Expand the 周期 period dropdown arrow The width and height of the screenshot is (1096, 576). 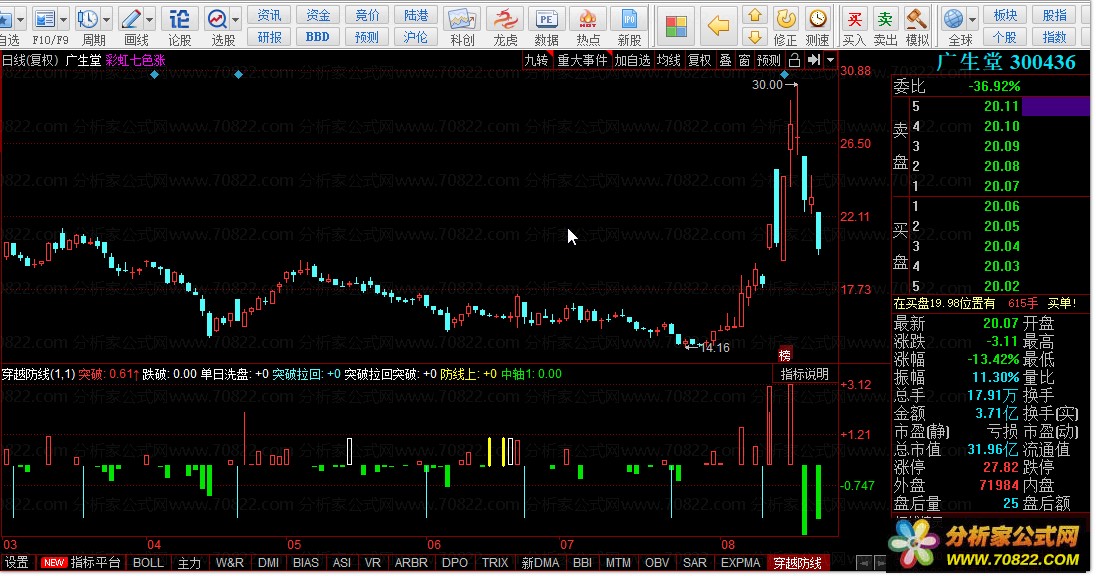(x=107, y=20)
